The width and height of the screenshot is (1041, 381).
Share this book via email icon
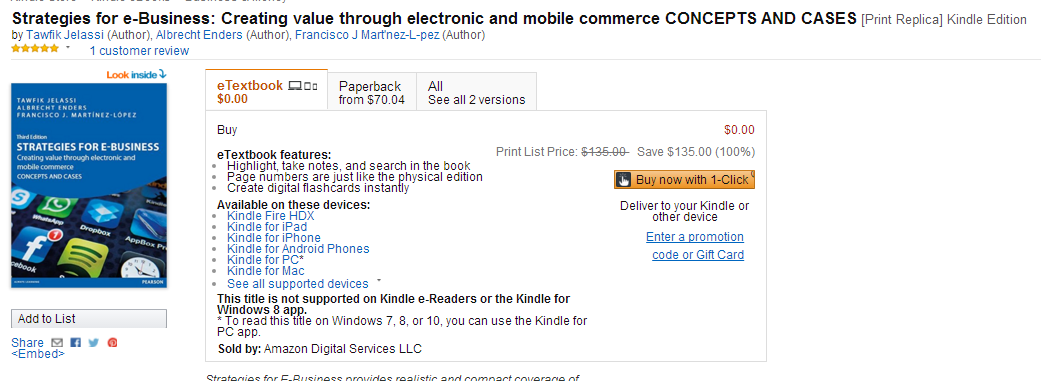point(56,343)
